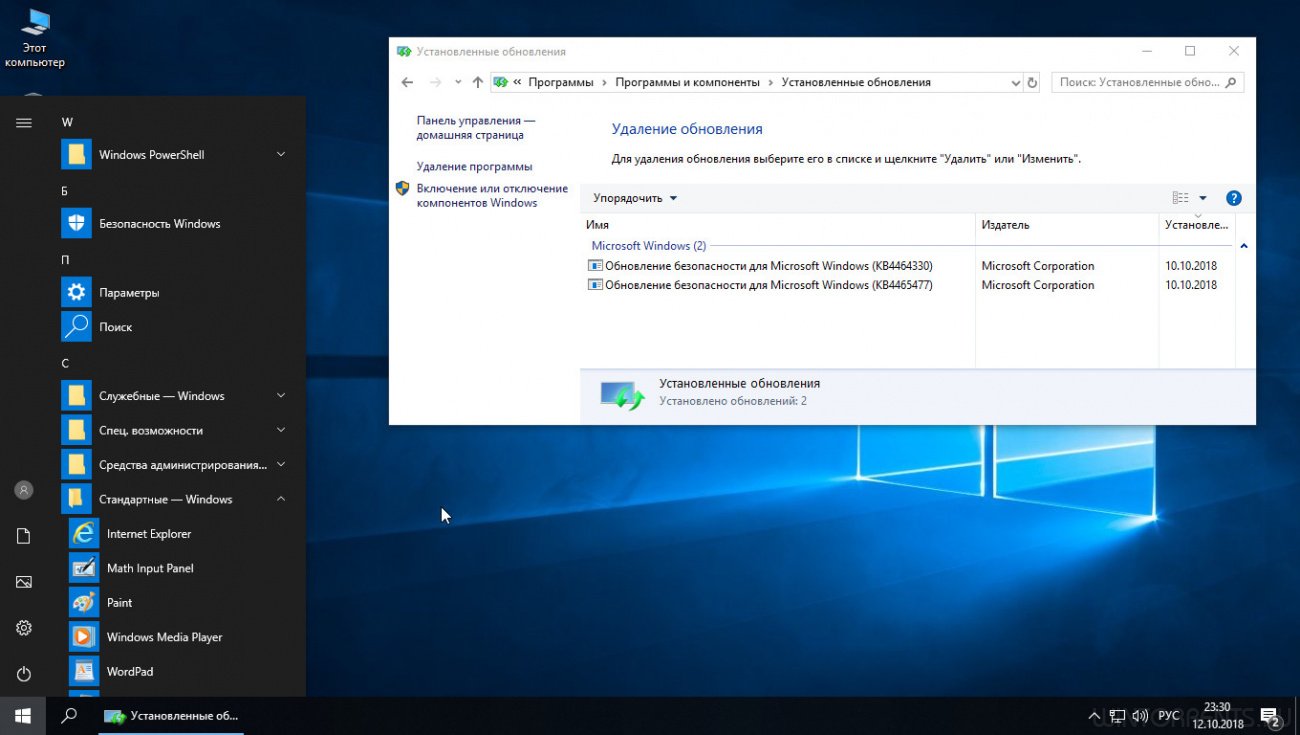
Task: Click Установленные обновления breadcrumb
Action: tap(856, 82)
